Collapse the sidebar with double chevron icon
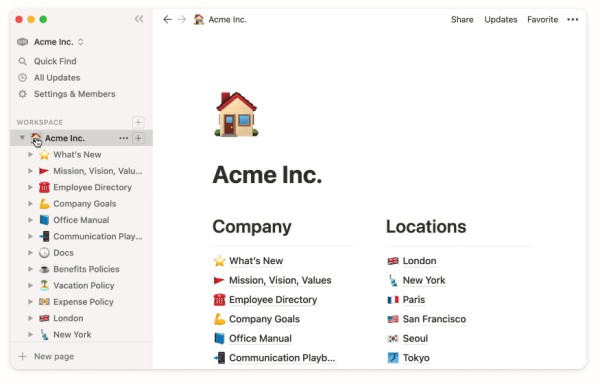 139,19
